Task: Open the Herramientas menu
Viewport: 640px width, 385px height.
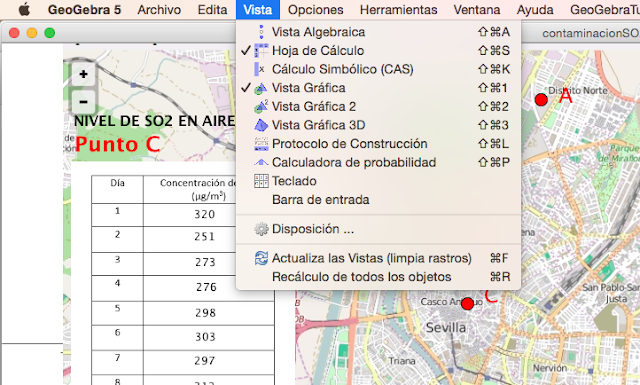Action: [x=398, y=9]
